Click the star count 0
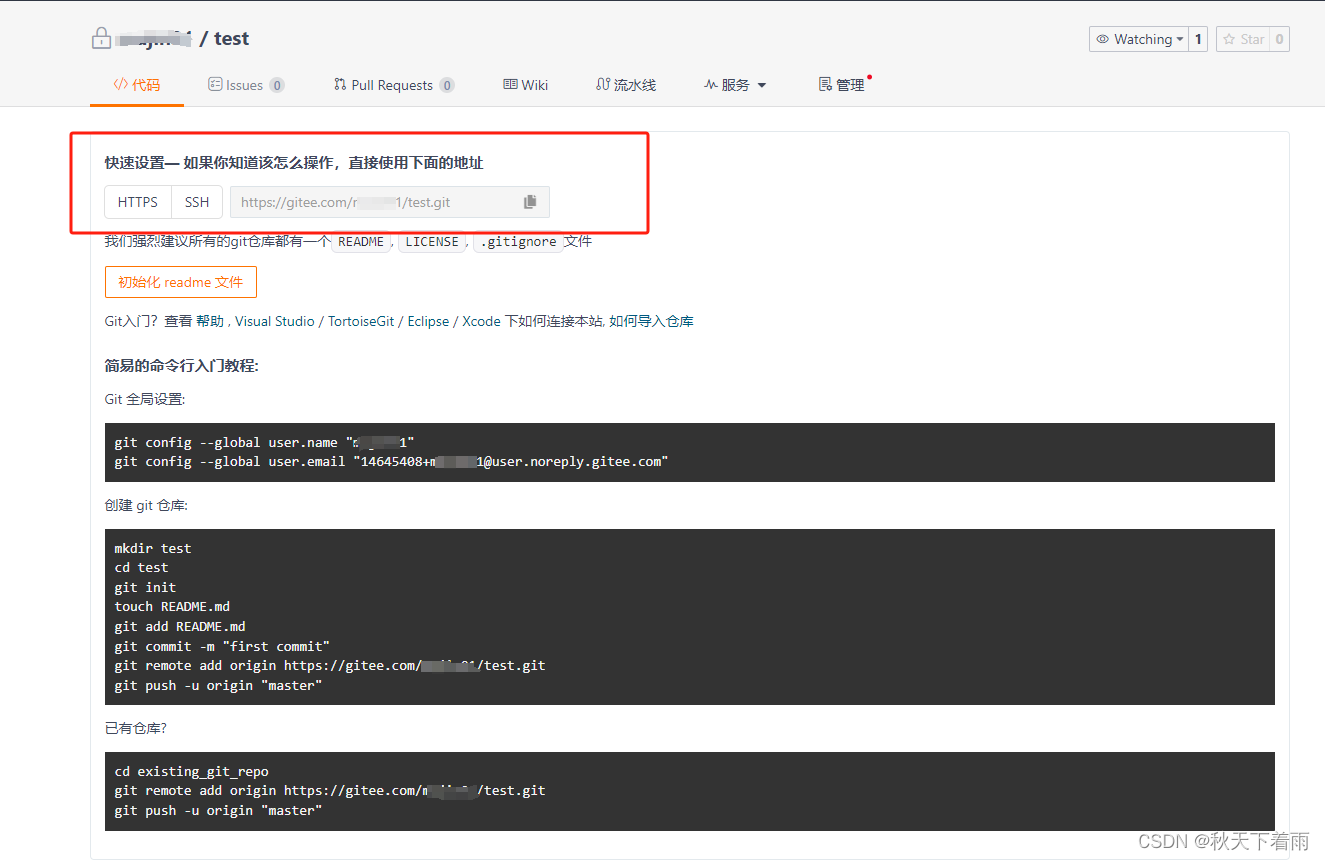Image resolution: width=1325 pixels, height=860 pixels. point(1279,39)
